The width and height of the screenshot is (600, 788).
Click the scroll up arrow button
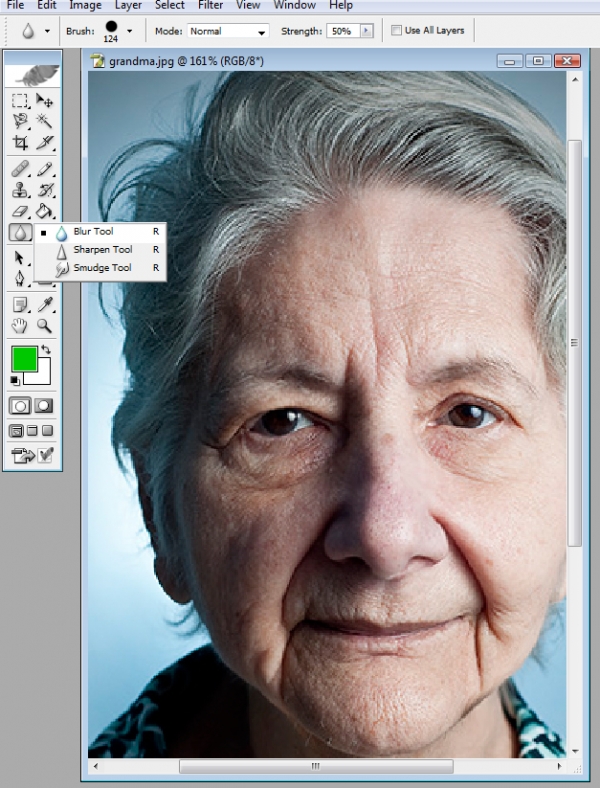(575, 79)
